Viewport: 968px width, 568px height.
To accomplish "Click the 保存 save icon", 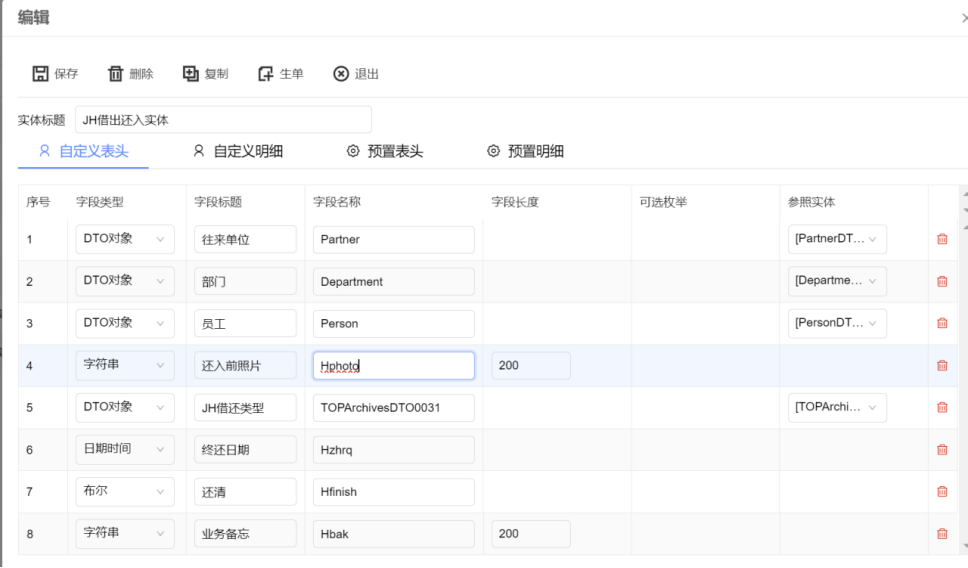I will point(40,74).
